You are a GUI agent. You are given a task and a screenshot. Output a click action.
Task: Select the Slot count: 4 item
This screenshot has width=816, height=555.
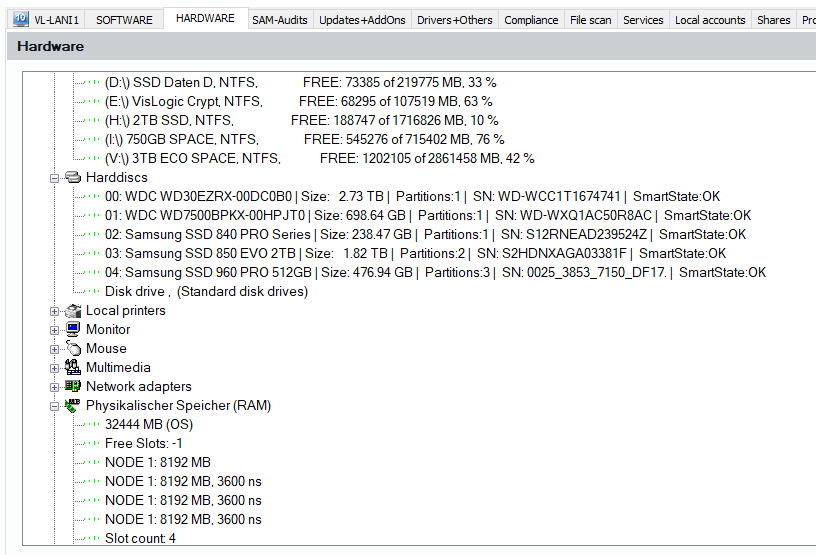[x=140, y=539]
